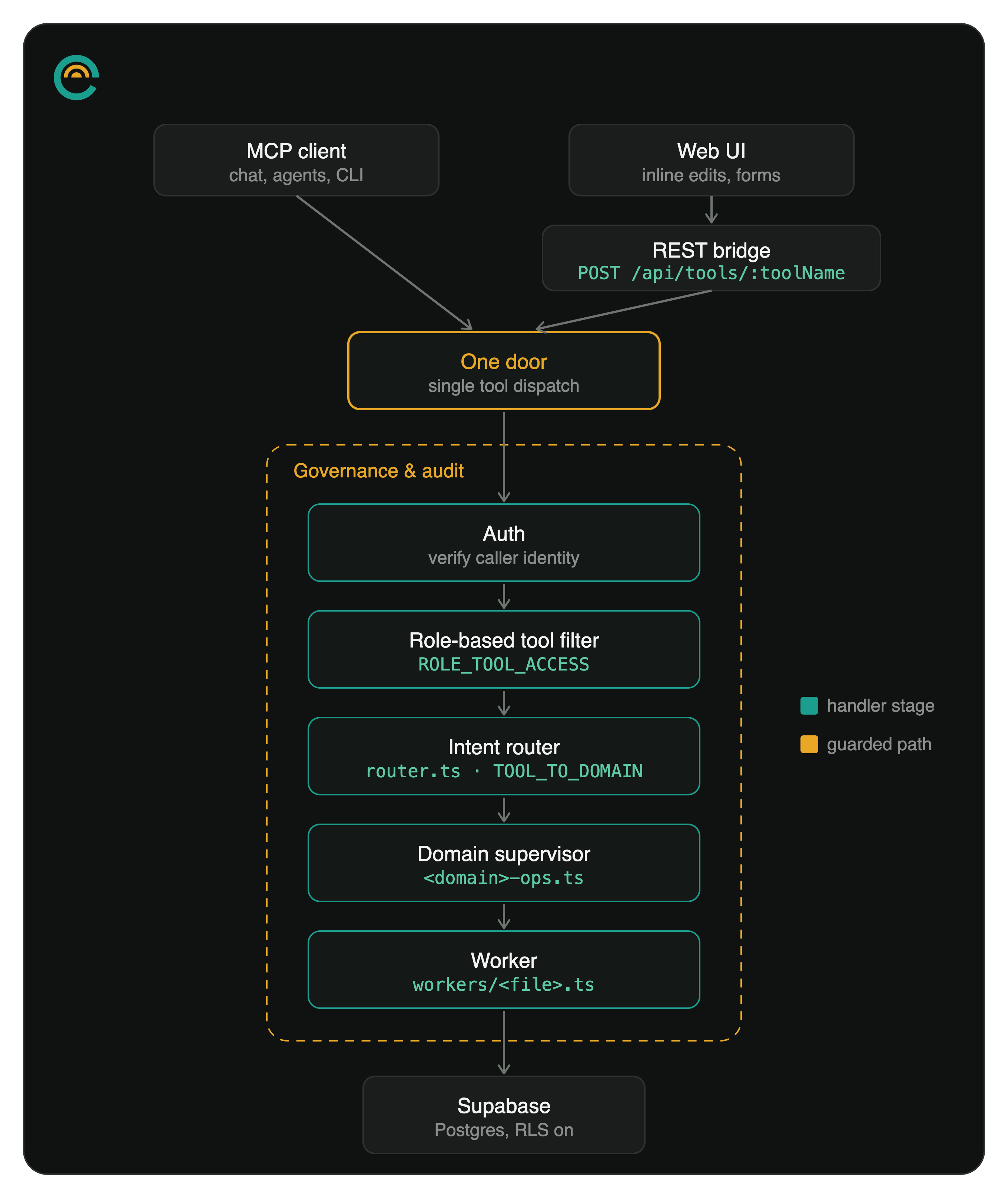Click the router.ts · TOOL_TO_DOMAIN text

point(503,771)
